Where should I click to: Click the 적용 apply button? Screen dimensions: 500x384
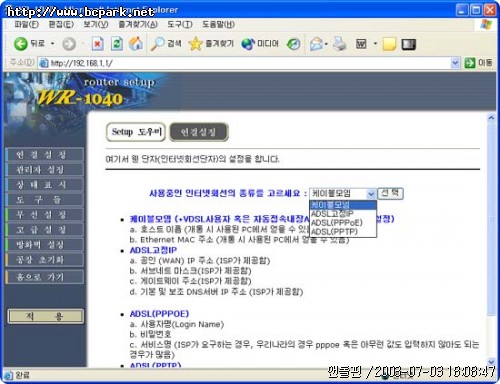[x=46, y=316]
